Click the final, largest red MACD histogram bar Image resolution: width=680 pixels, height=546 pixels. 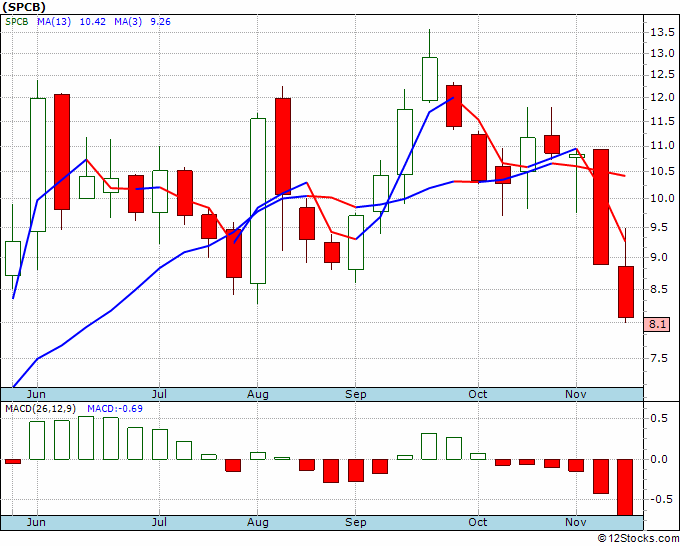click(625, 487)
